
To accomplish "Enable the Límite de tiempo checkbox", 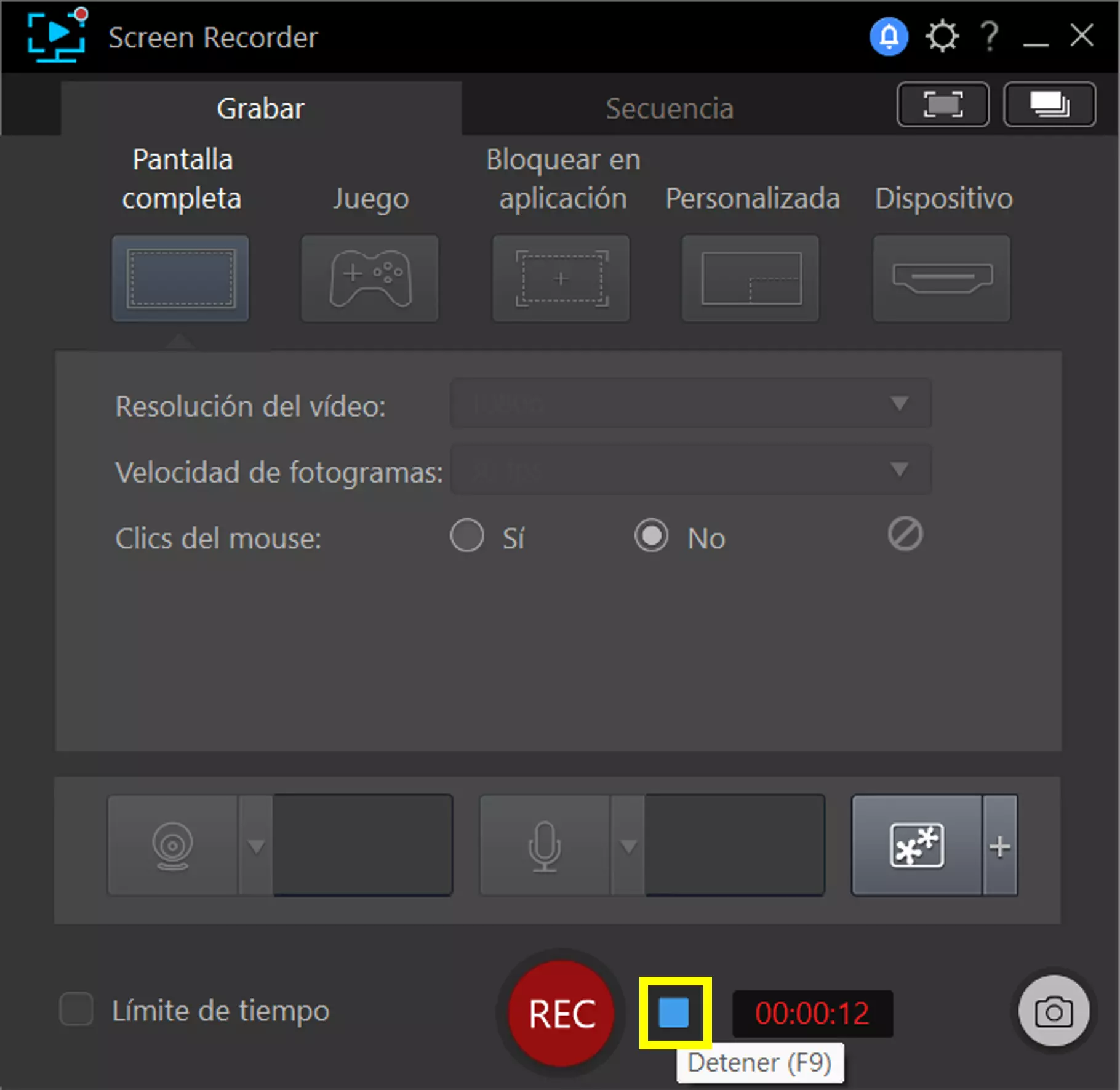I will pos(76,1008).
